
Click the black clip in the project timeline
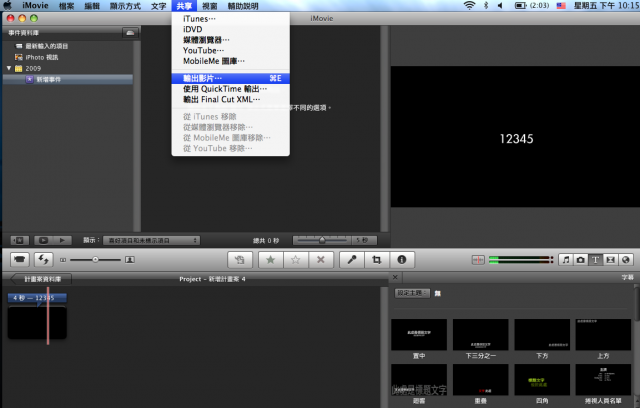37,323
